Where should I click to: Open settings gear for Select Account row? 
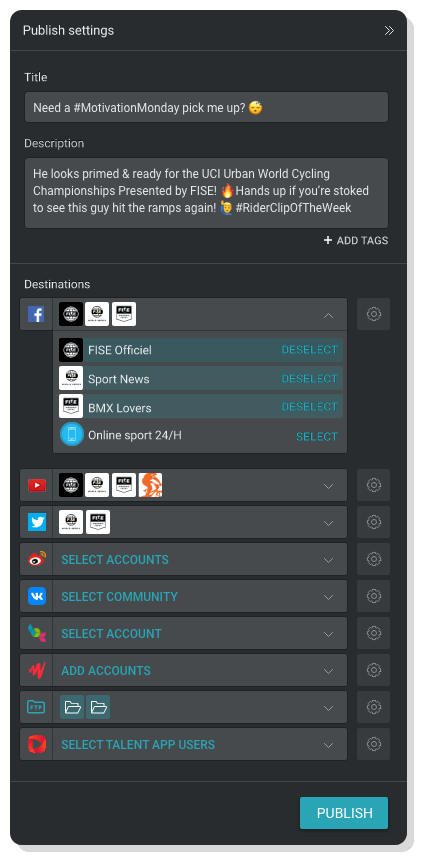(x=373, y=633)
